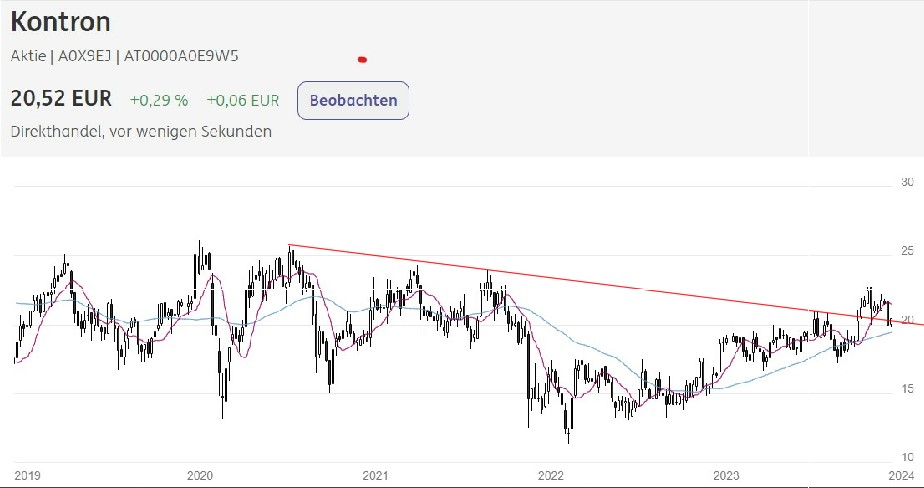Screen dimensions: 924x488
Task: Click the 2023 x-axis label
Action: (x=727, y=475)
